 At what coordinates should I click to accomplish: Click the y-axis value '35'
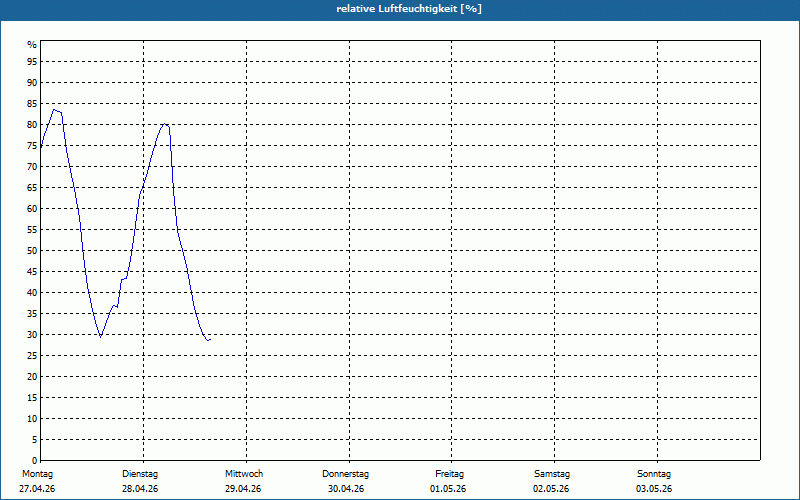click(32, 314)
